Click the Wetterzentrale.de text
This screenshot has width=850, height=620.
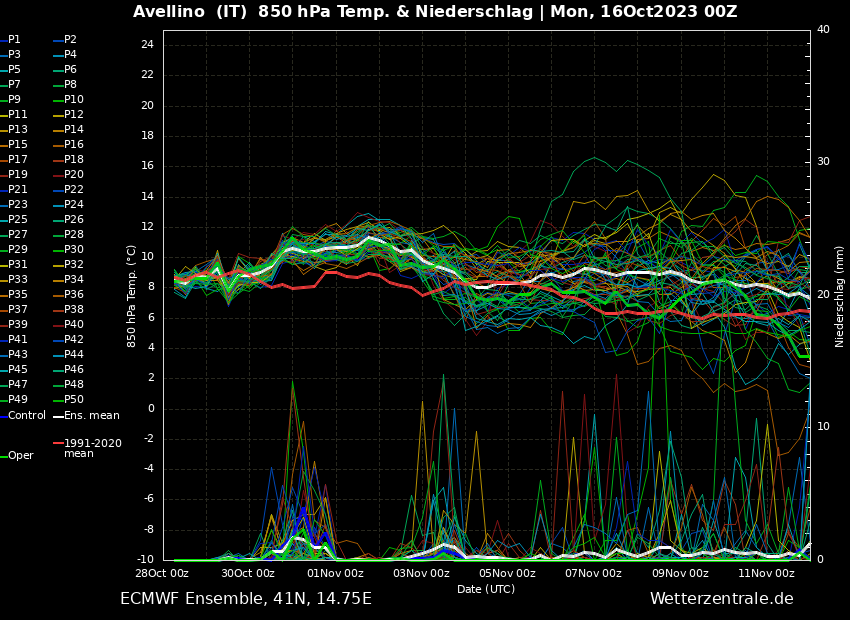coord(721,599)
